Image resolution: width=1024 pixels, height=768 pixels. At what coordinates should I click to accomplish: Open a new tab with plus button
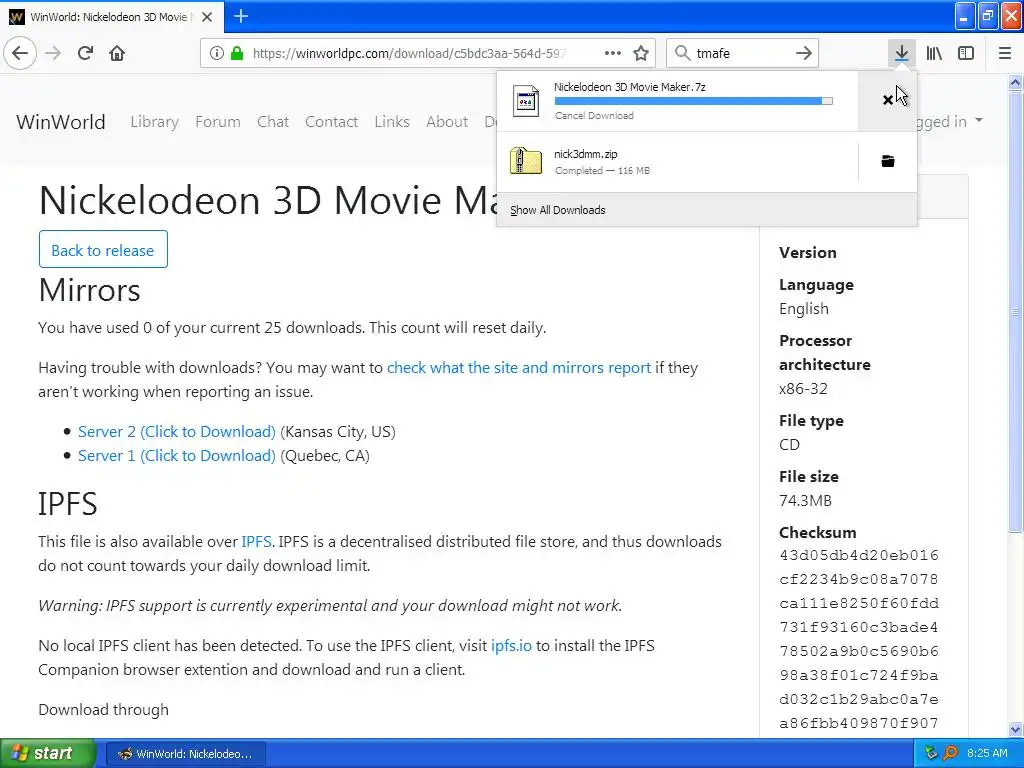coord(240,16)
